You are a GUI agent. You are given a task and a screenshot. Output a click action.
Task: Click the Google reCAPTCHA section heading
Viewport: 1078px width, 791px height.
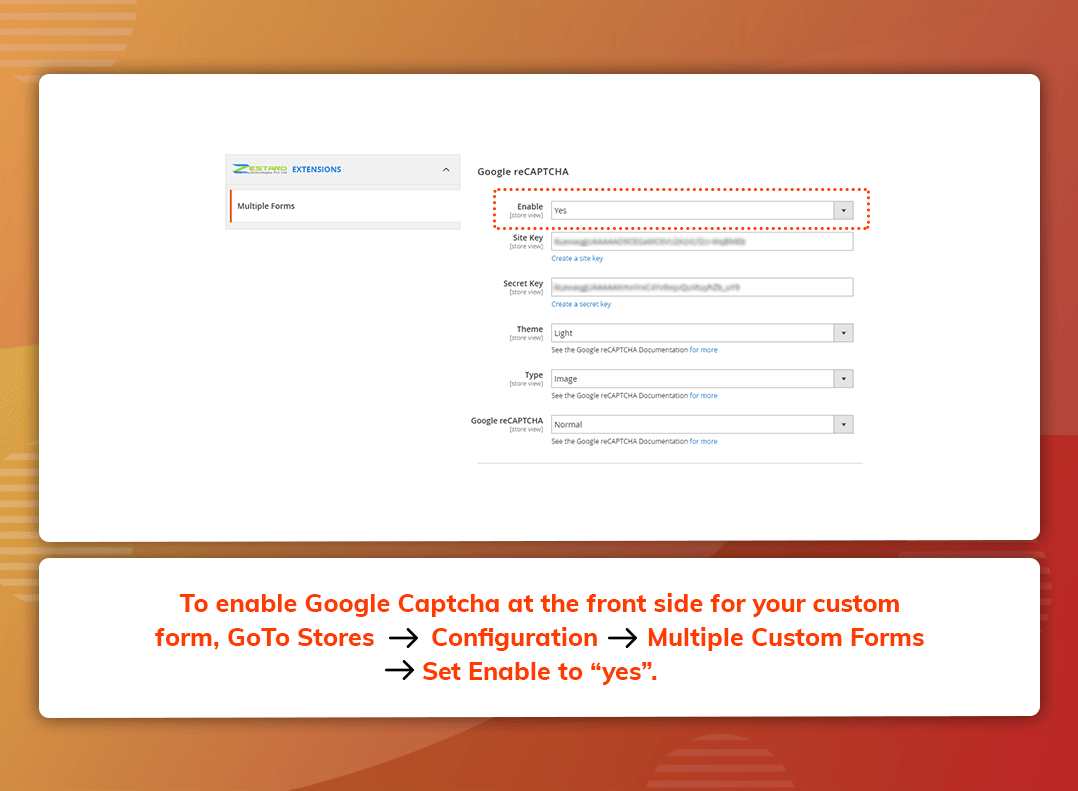click(x=522, y=172)
